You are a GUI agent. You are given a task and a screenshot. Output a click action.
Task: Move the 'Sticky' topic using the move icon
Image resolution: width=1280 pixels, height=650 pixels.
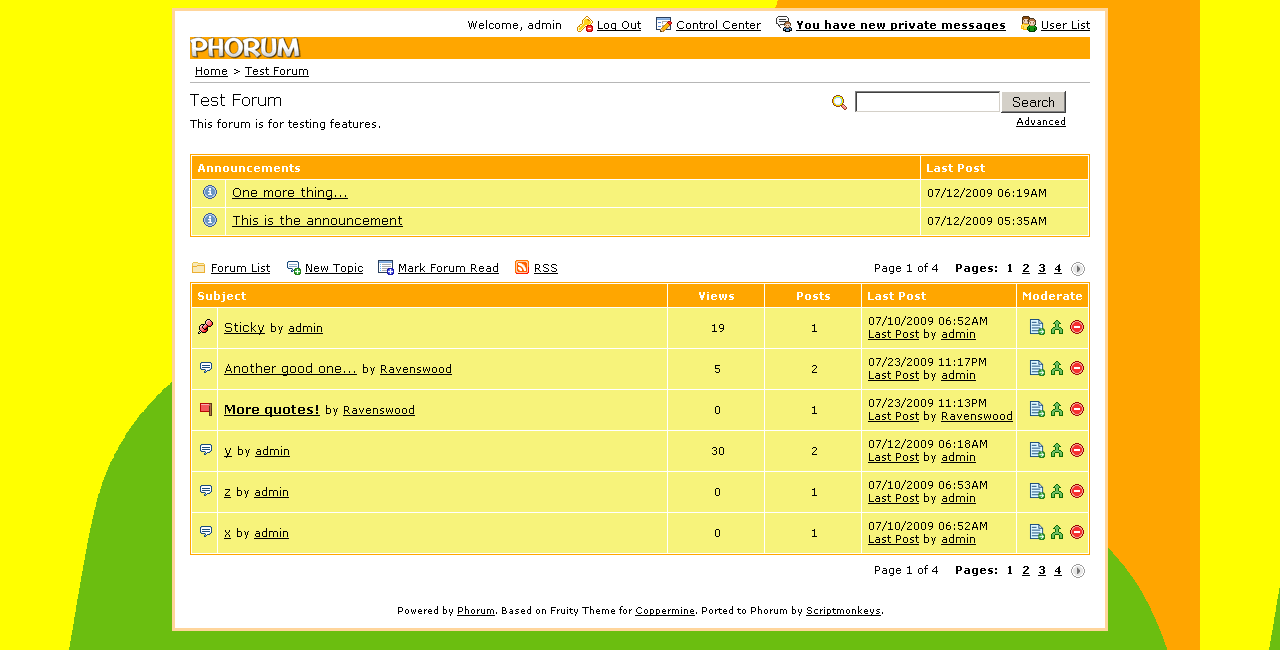coord(1037,327)
